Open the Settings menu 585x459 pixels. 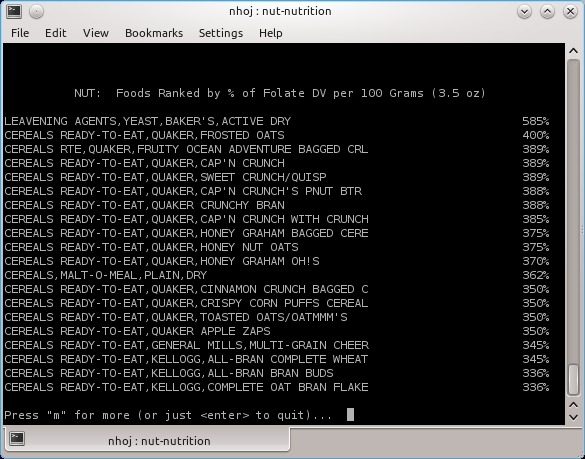220,33
